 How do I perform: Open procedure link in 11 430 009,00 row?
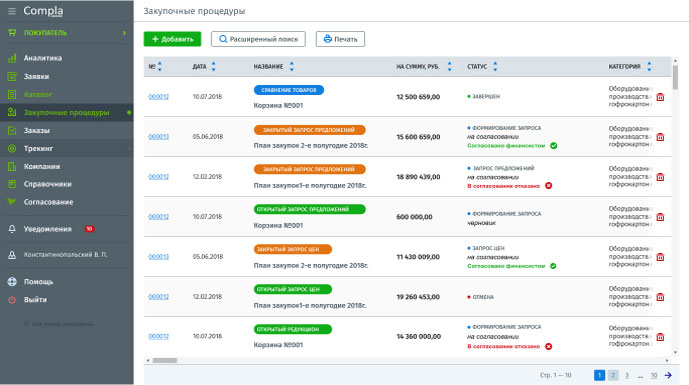click(x=159, y=257)
